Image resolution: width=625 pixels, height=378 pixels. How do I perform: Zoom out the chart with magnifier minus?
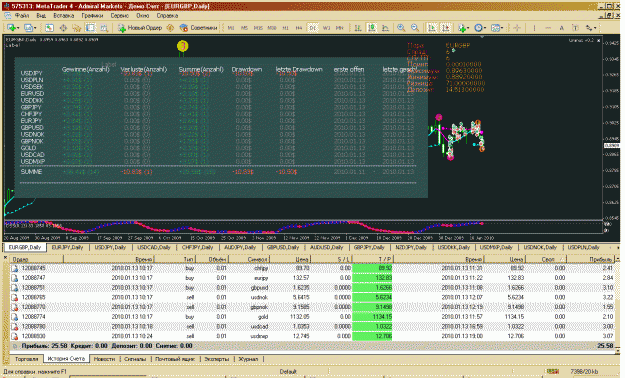coord(415,28)
